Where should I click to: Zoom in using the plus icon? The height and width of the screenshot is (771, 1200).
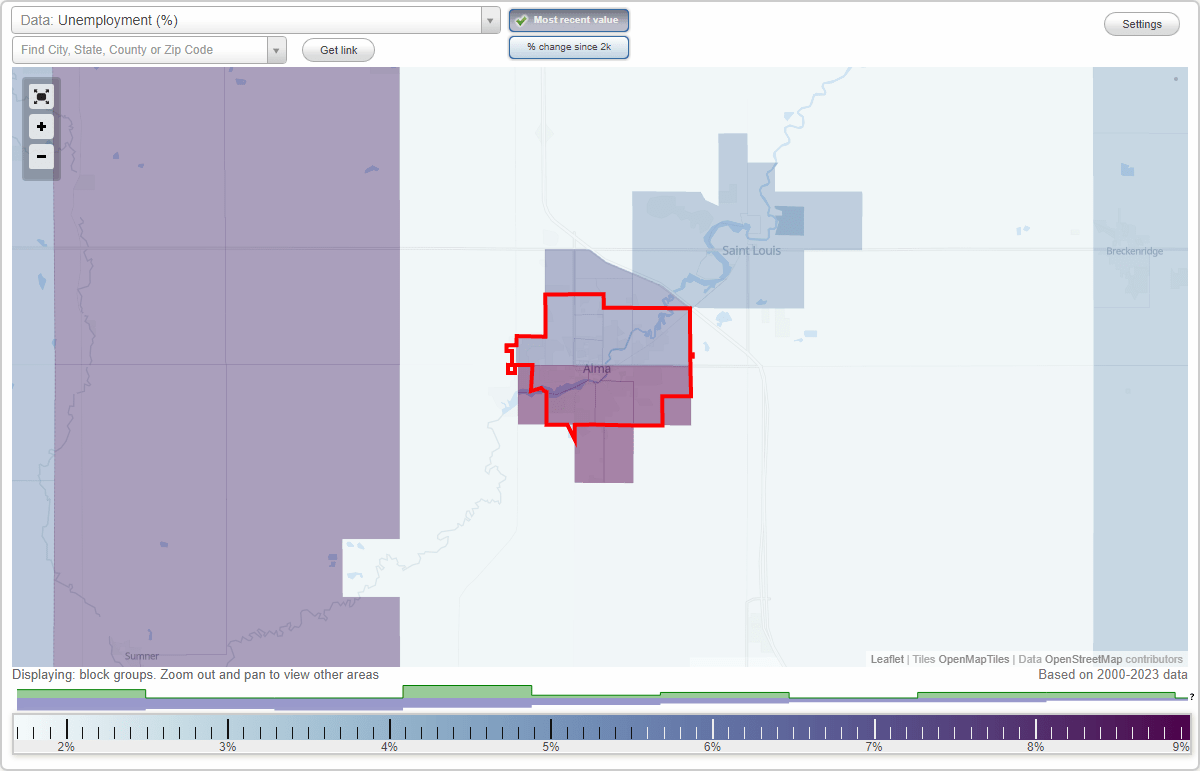41,127
